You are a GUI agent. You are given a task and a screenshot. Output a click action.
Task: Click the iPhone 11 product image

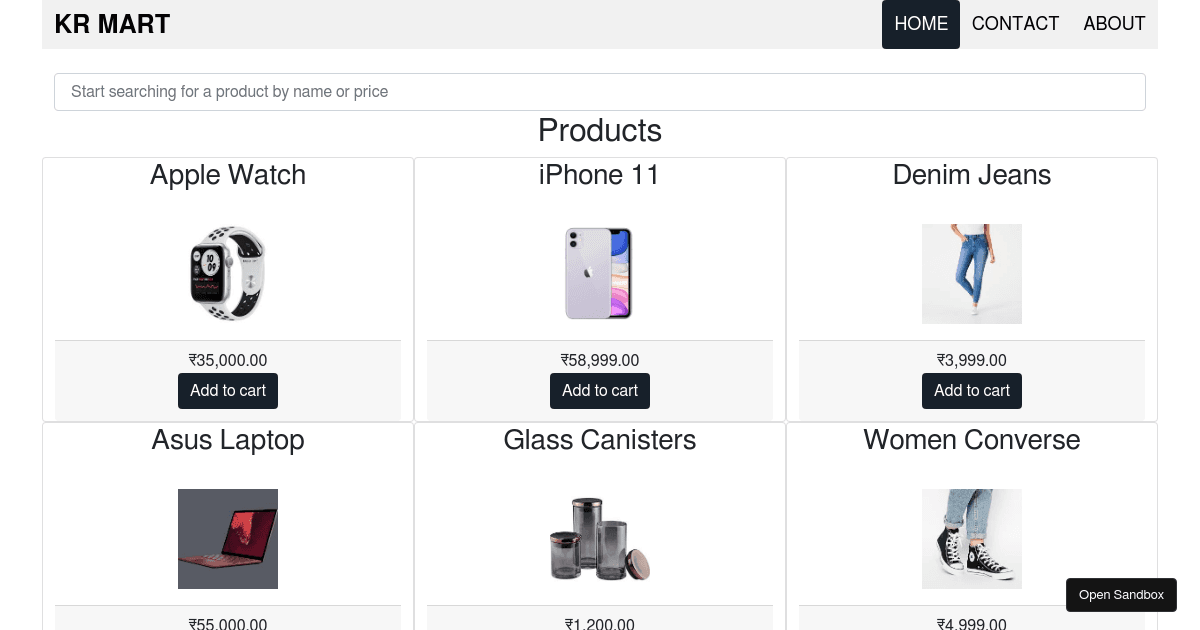(600, 274)
